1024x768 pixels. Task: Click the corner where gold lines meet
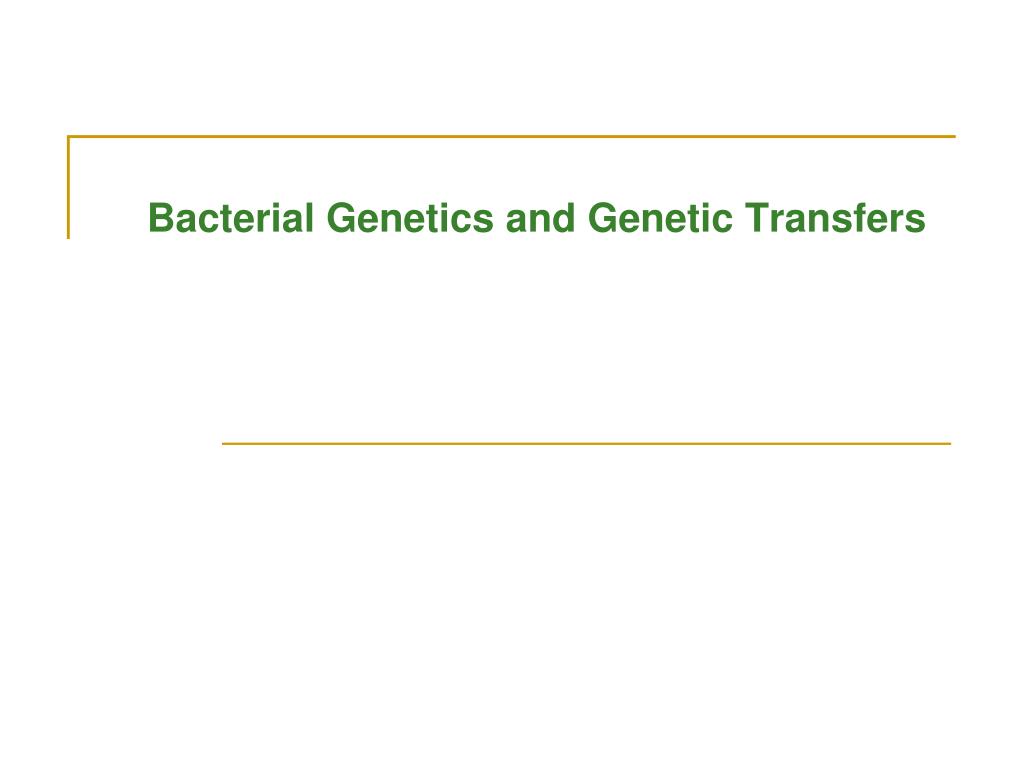click(69, 136)
